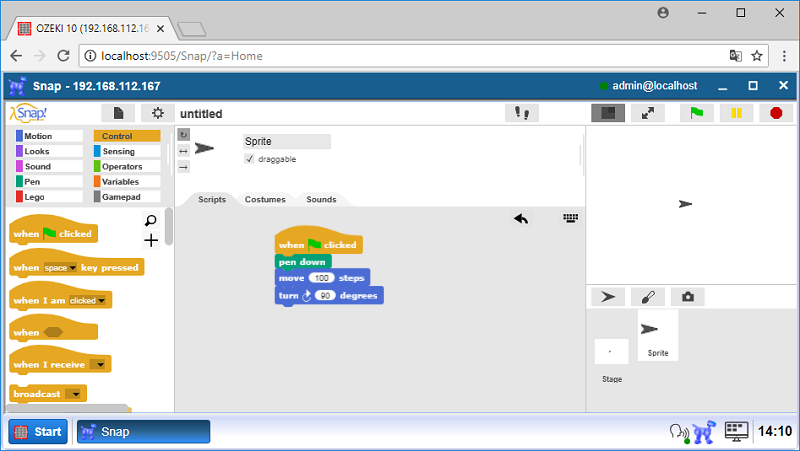
Task: Click the undo arrow in scripting area
Action: [521, 219]
